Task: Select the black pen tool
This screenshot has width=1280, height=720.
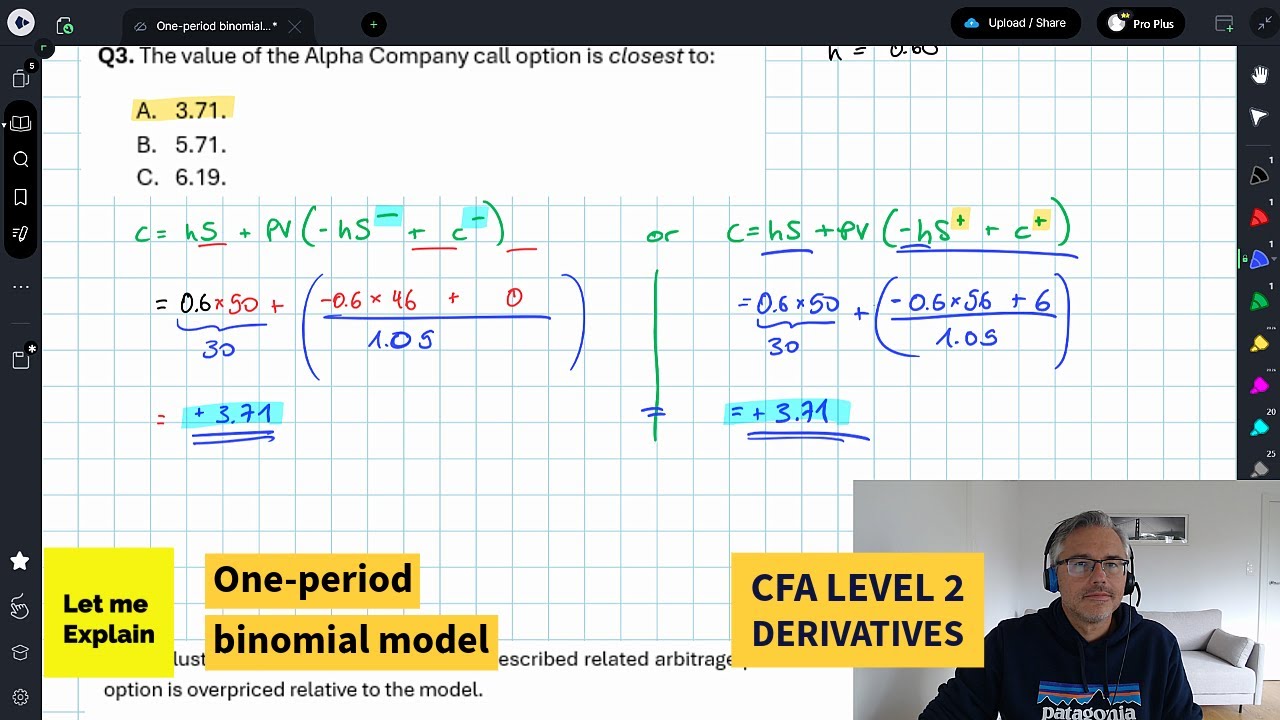Action: (1259, 175)
